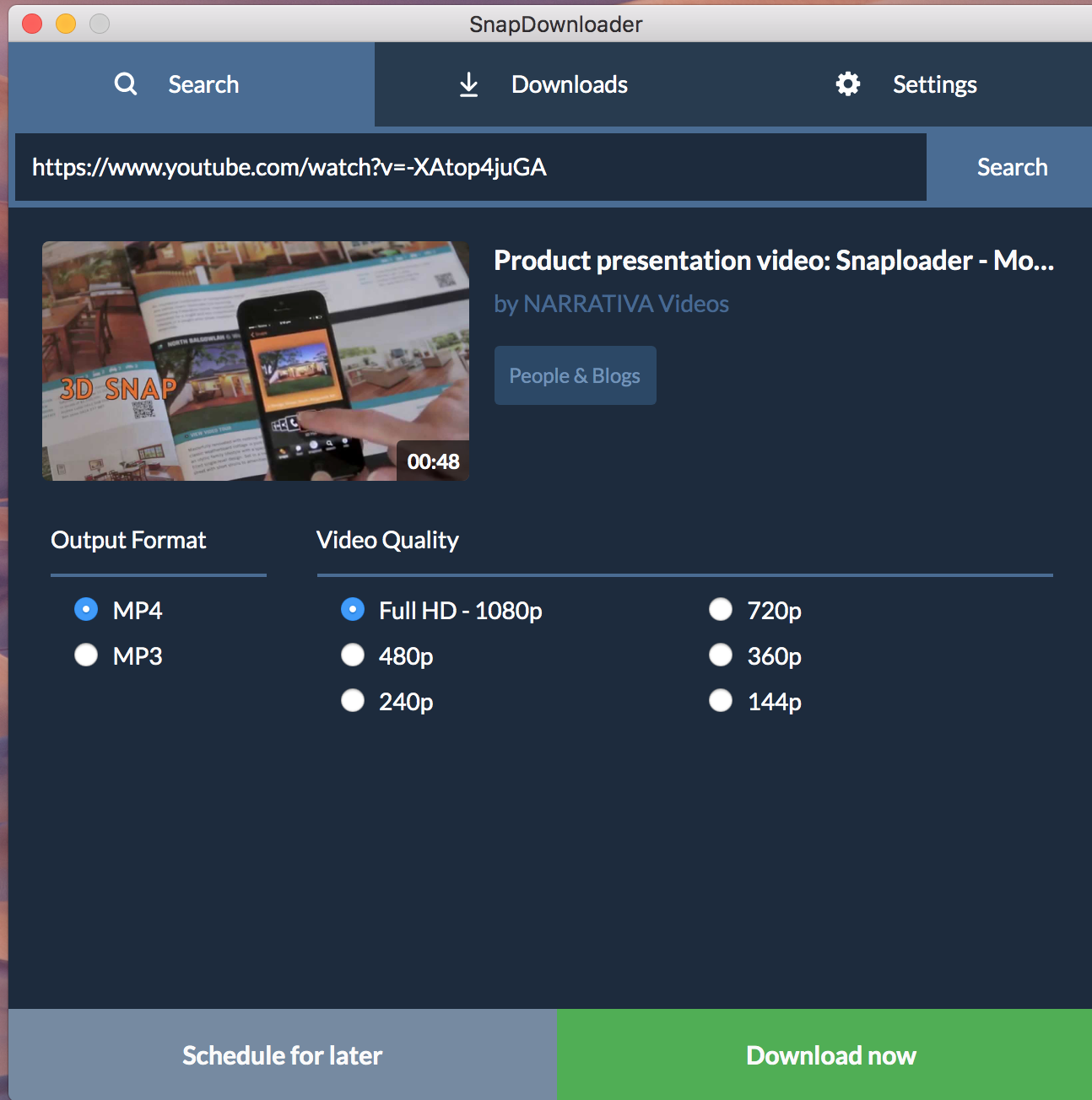Close the SnapDownloader window with red button
The width and height of the screenshot is (1092, 1100).
[32, 24]
